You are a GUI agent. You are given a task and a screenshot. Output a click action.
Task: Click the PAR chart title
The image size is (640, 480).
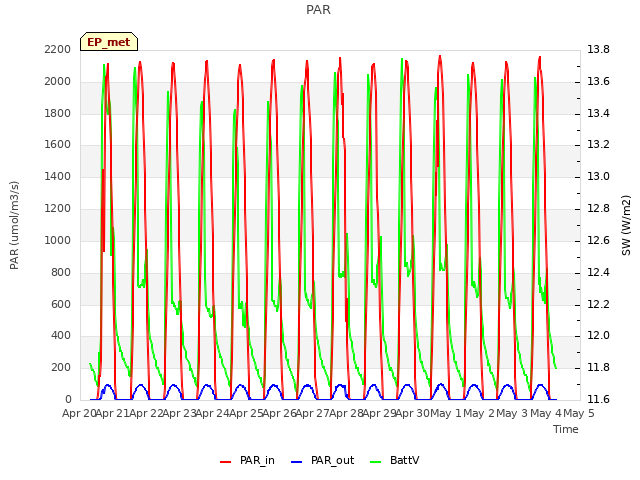(318, 10)
